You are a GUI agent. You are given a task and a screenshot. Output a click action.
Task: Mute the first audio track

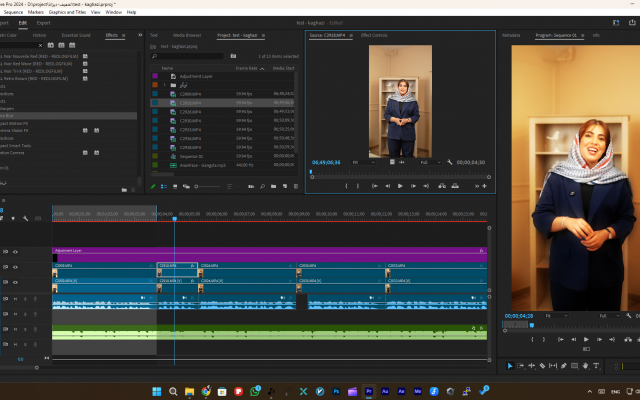pos(15,299)
